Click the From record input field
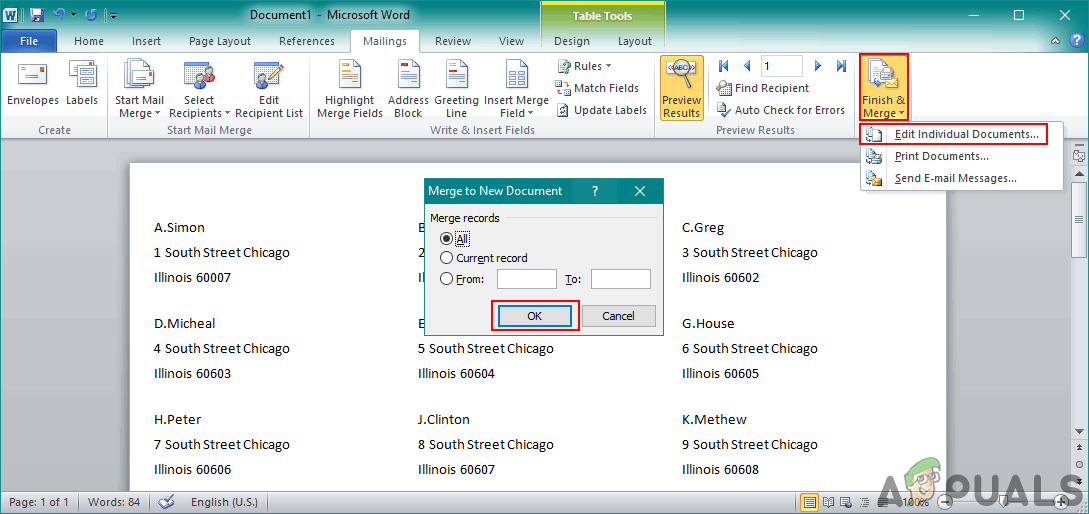Screen dimensions: 1089x514 point(526,279)
